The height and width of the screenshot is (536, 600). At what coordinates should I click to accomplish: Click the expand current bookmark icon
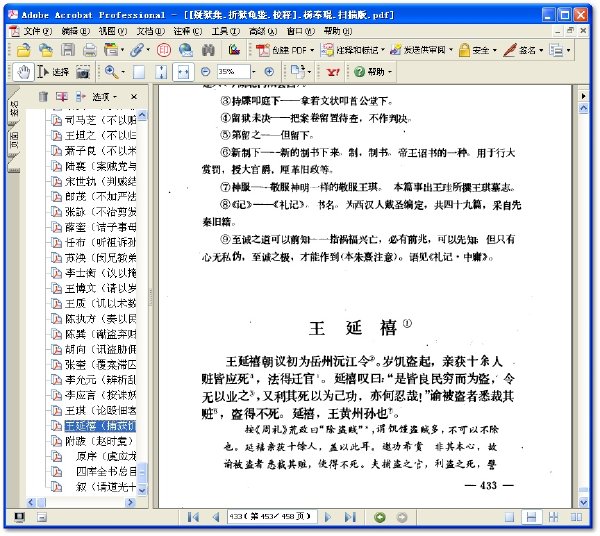80,96
